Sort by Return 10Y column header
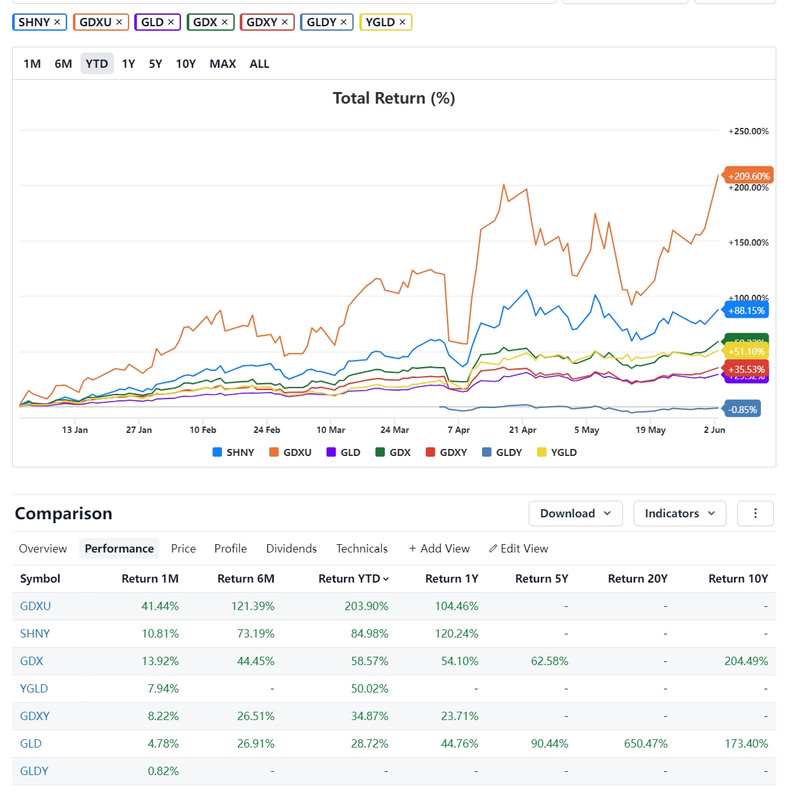This screenshot has width=791, height=800. [738, 579]
